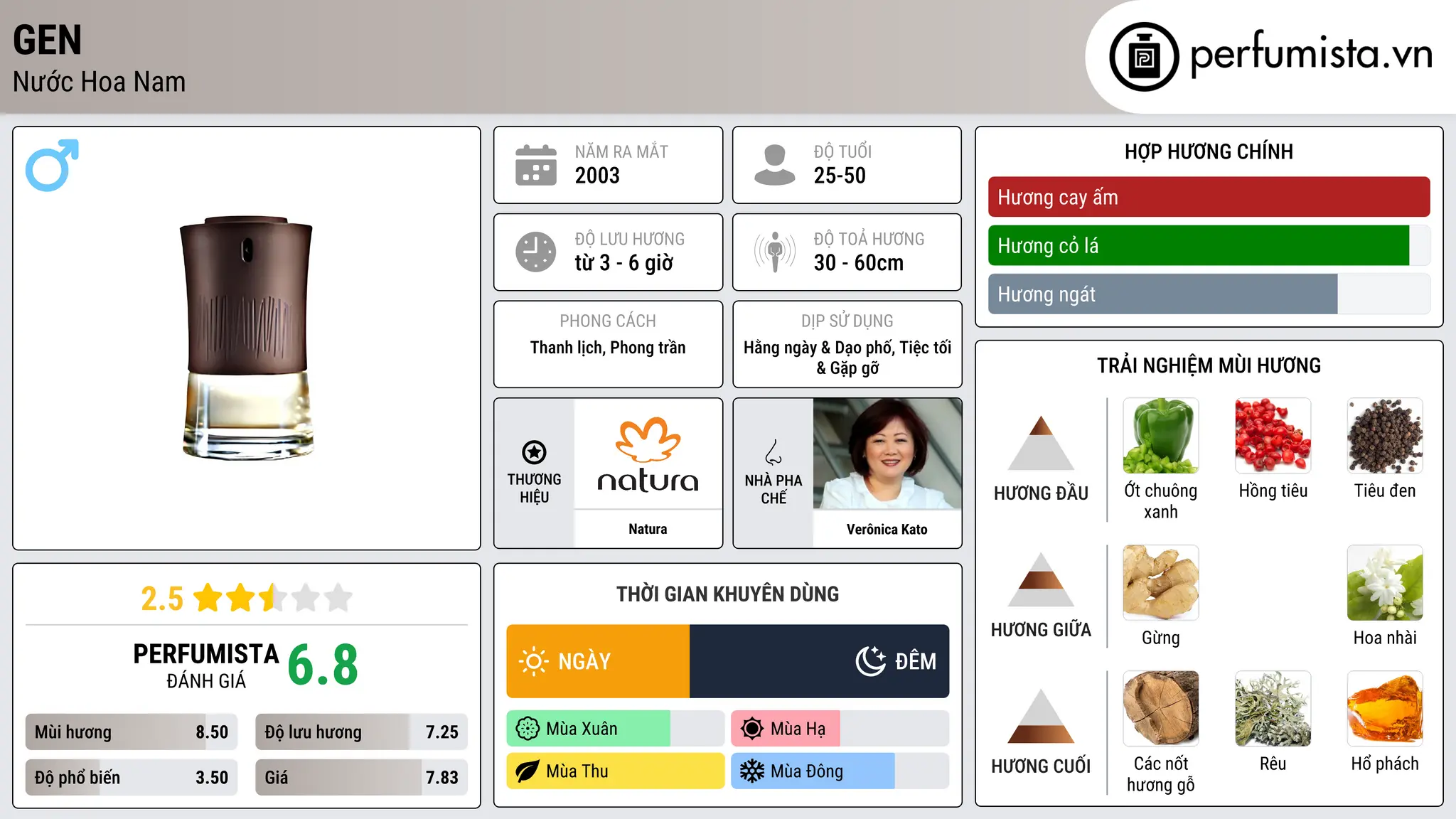Click the Hương cuối pyramid icon
Image resolution: width=1456 pixels, height=819 pixels.
1041,716
